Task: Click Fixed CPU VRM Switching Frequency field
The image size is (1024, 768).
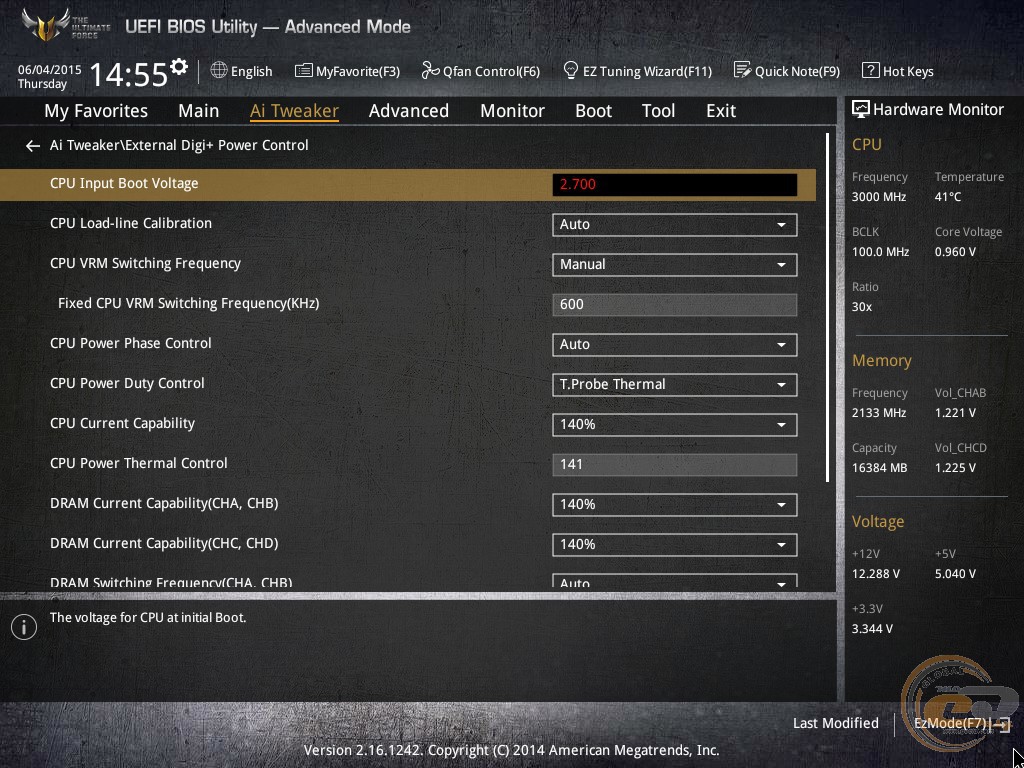Action: point(675,305)
